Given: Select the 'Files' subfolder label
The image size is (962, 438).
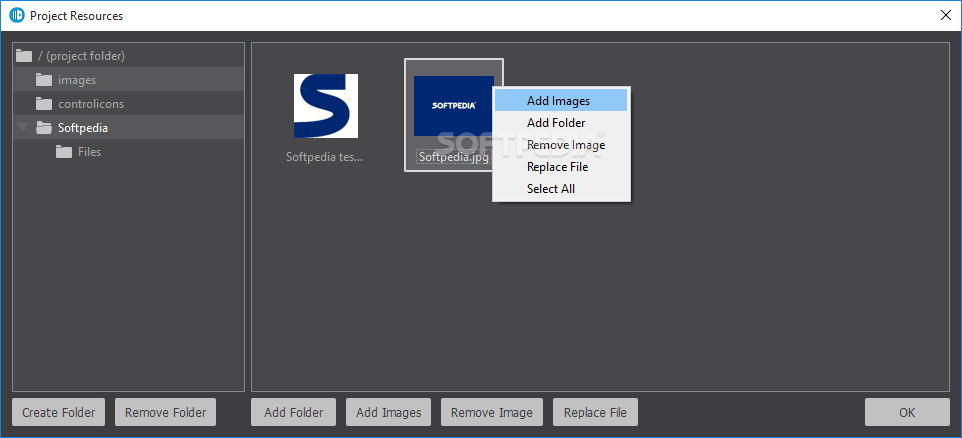Looking at the screenshot, I should pyautogui.click(x=90, y=152).
